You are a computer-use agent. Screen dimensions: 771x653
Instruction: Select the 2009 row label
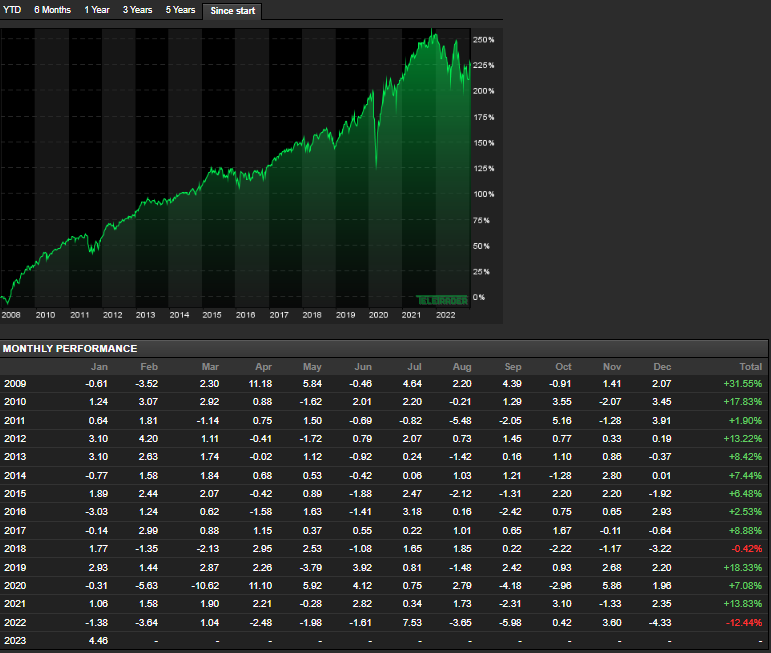(16, 384)
